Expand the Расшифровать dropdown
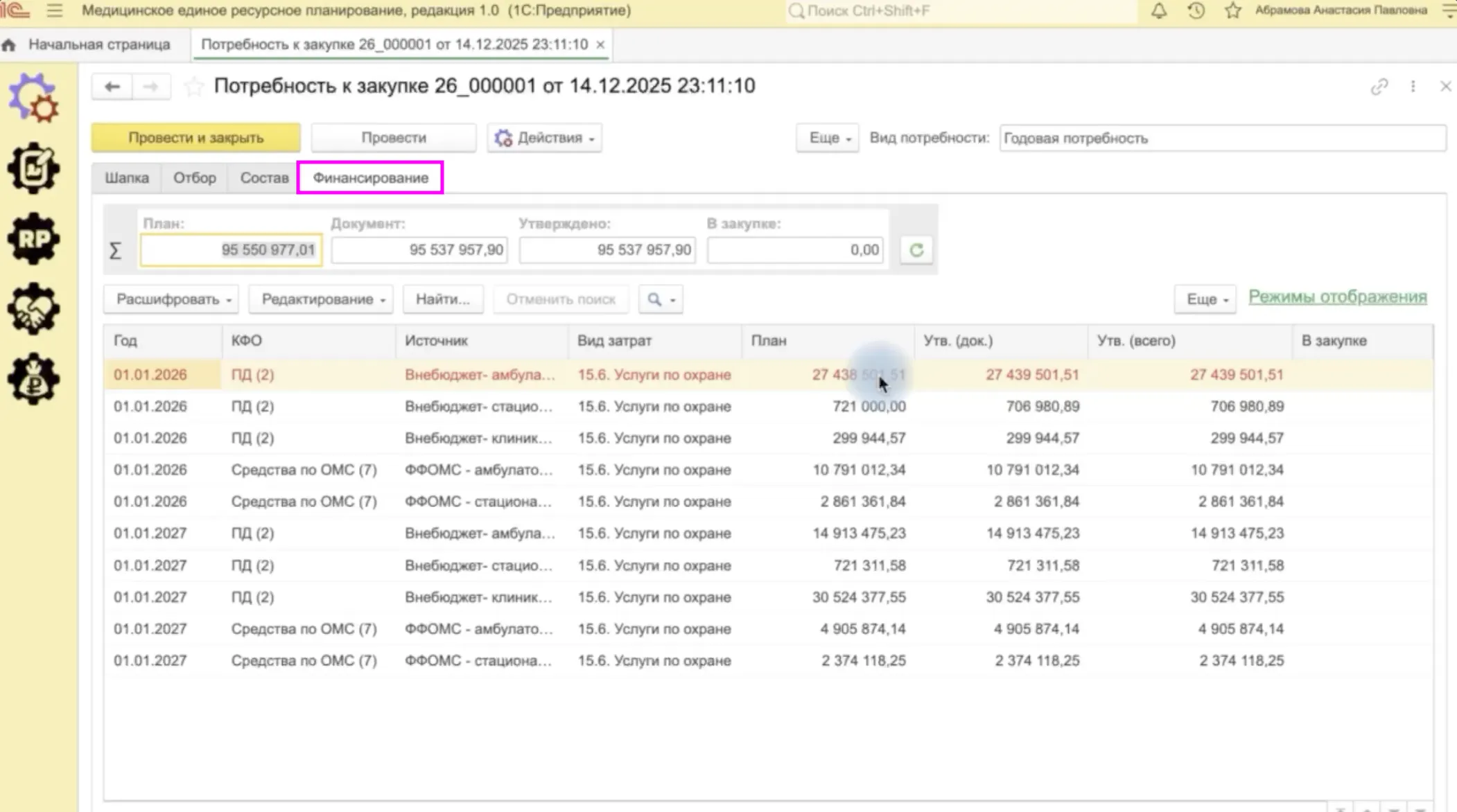The height and width of the screenshot is (812, 1457). coord(171,299)
